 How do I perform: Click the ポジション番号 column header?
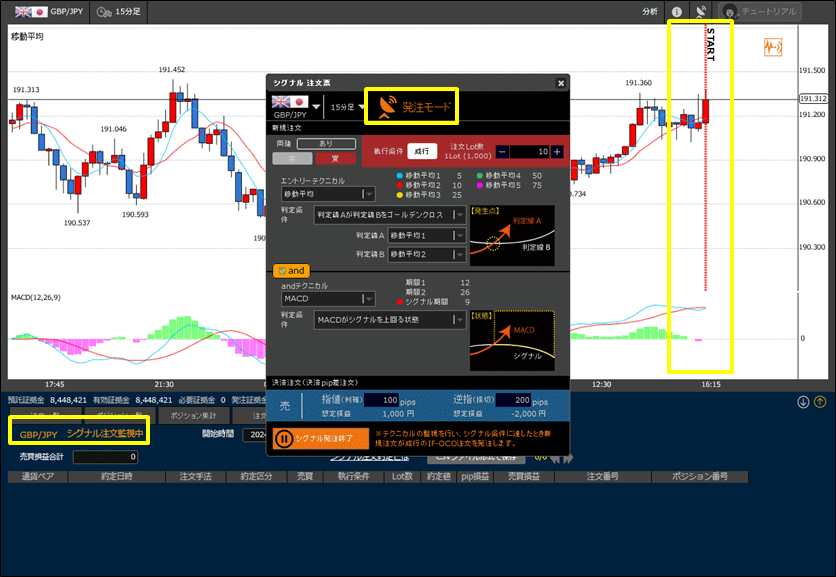(700, 477)
